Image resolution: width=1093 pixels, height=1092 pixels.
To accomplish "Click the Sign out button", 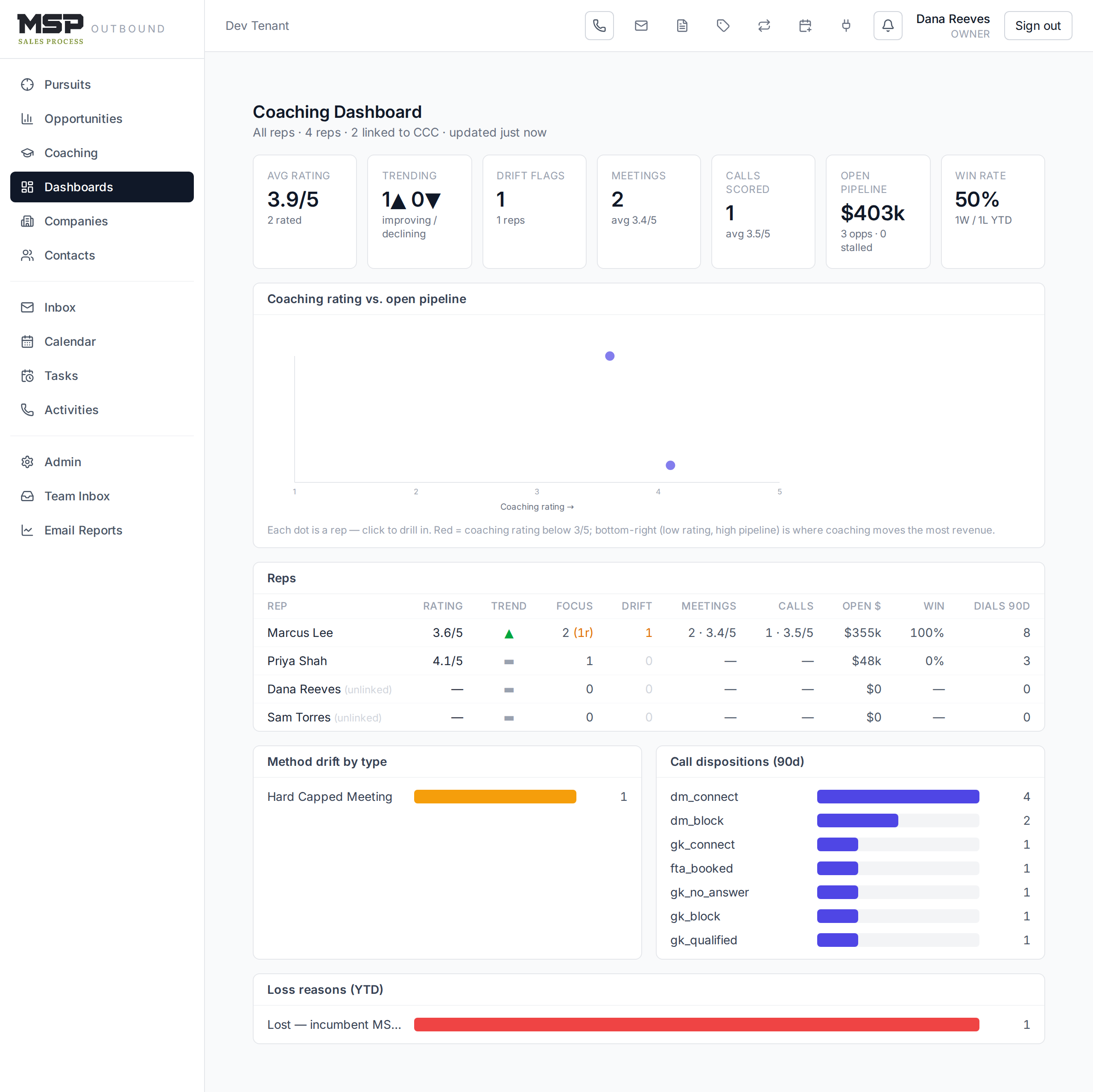I will coord(1037,26).
